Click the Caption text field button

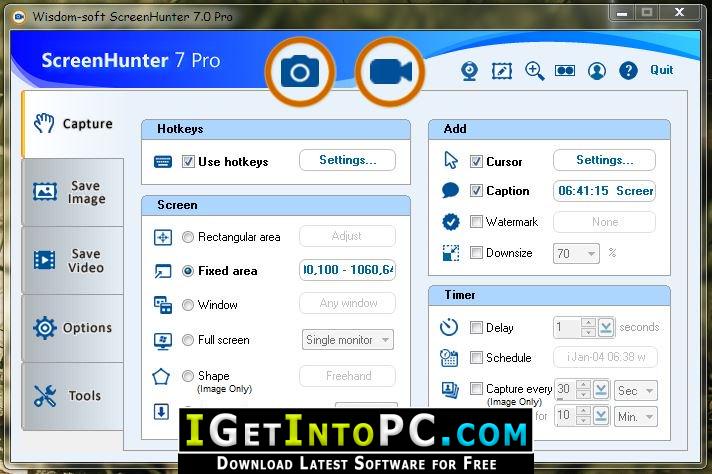pyautogui.click(x=604, y=191)
